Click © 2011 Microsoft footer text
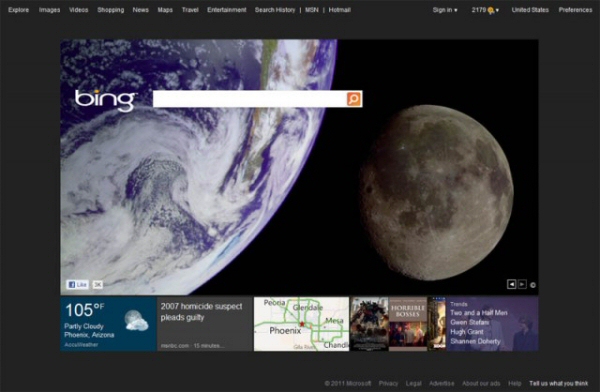Screen dimensions: 600x392 tap(347, 383)
